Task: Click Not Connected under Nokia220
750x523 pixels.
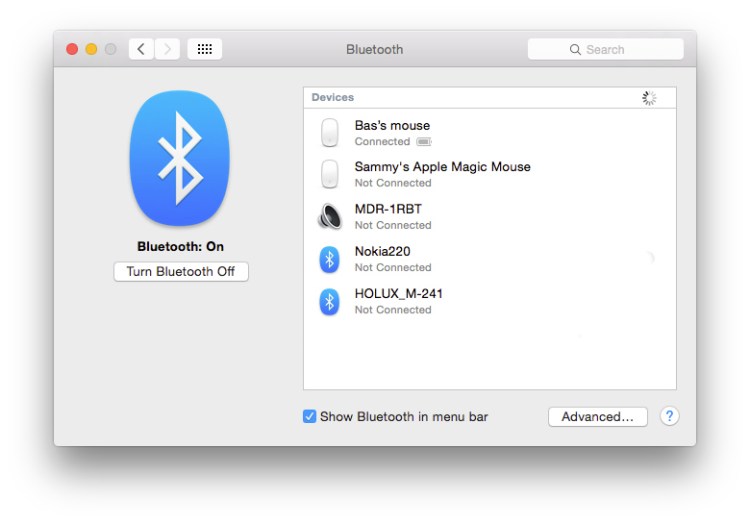Action: tap(393, 267)
